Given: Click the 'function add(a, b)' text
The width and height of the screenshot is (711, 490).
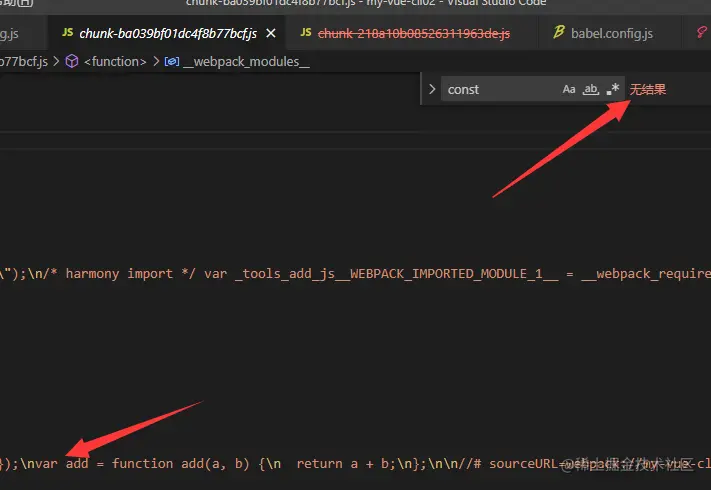Looking at the screenshot, I should 180,463.
